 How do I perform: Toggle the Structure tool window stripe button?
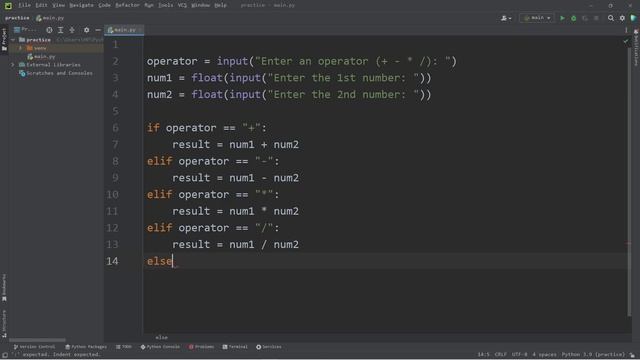point(4,324)
